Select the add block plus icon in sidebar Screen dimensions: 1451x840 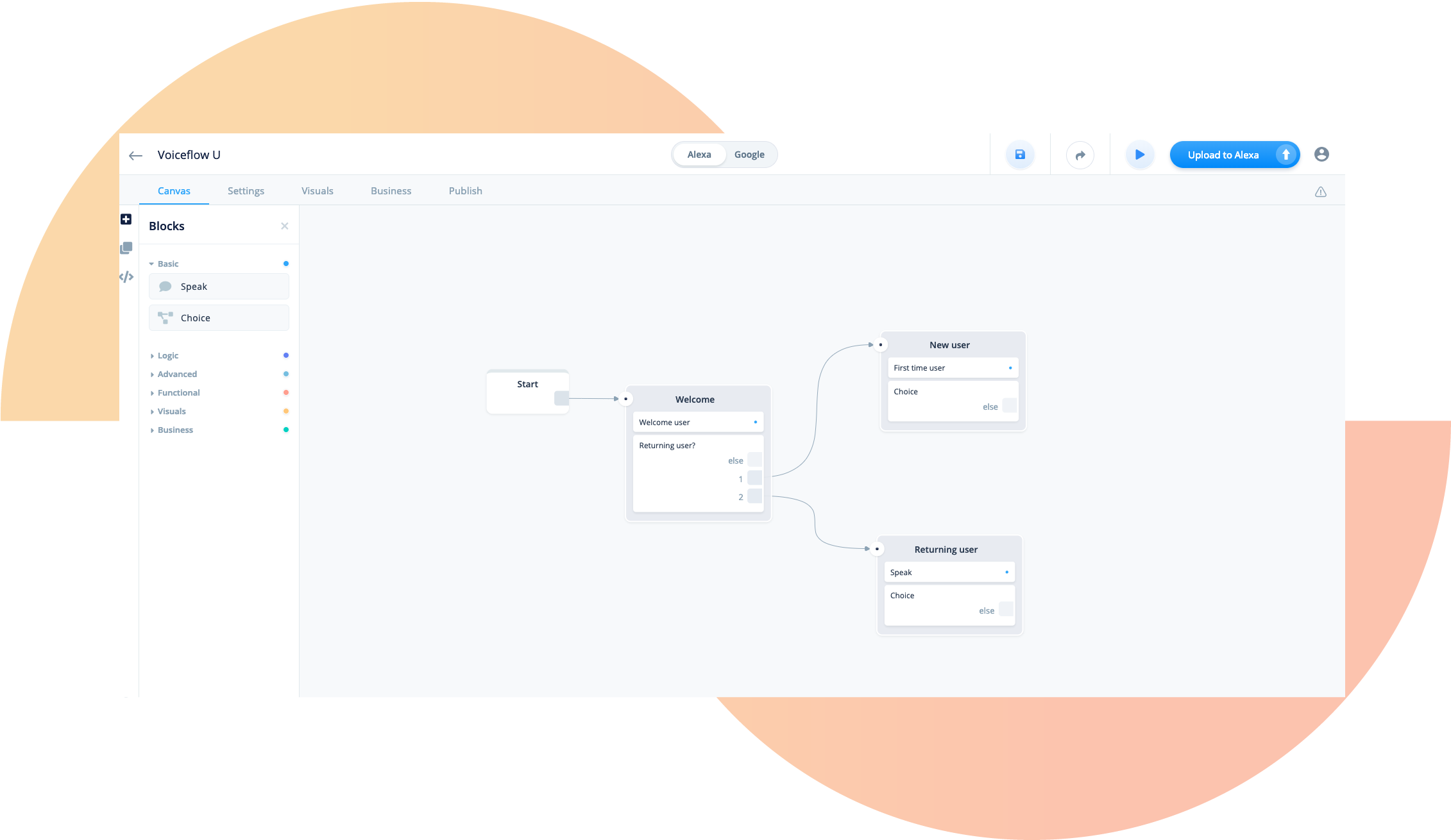[126, 219]
